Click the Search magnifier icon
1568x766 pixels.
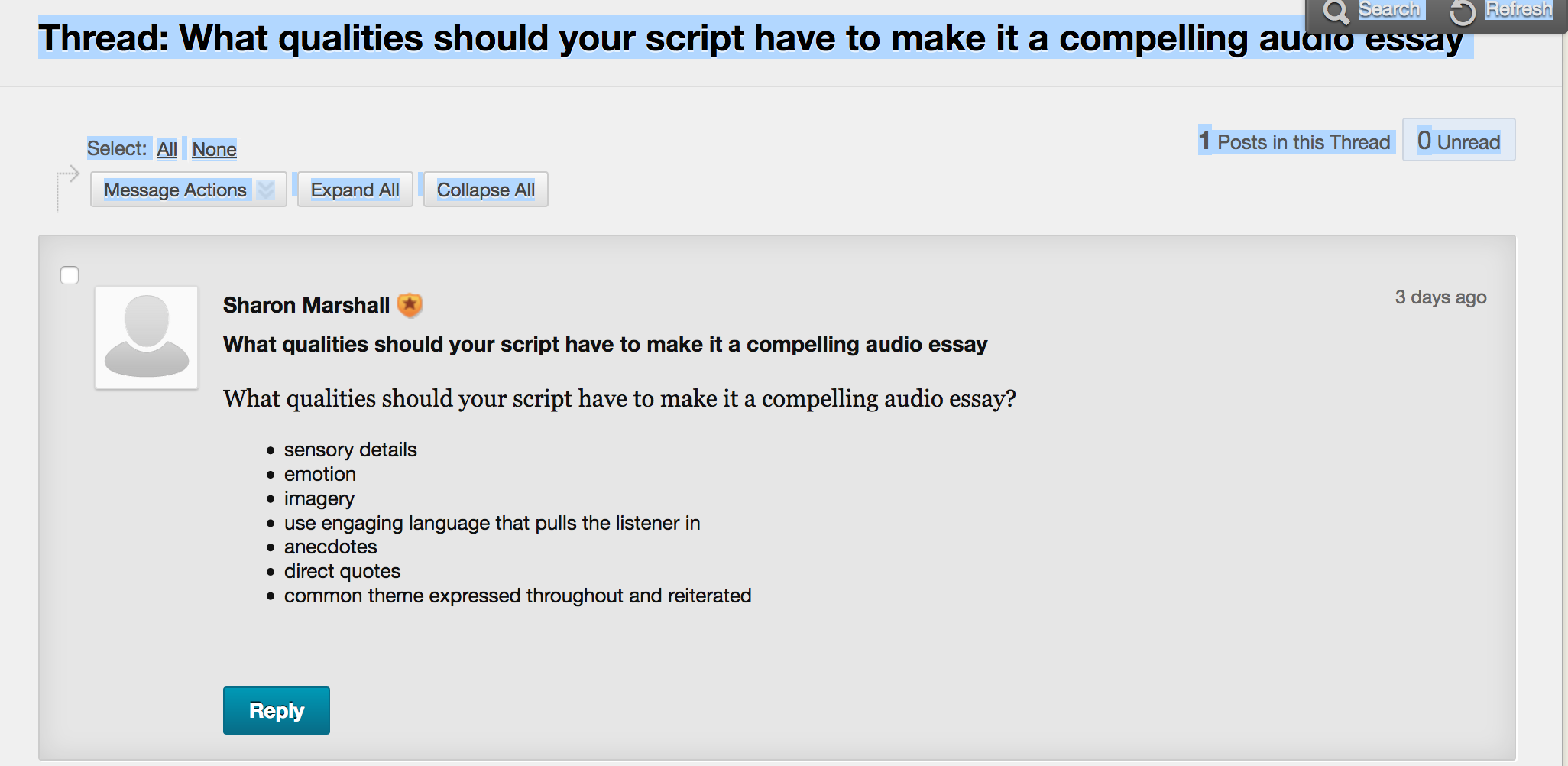tap(1336, 11)
